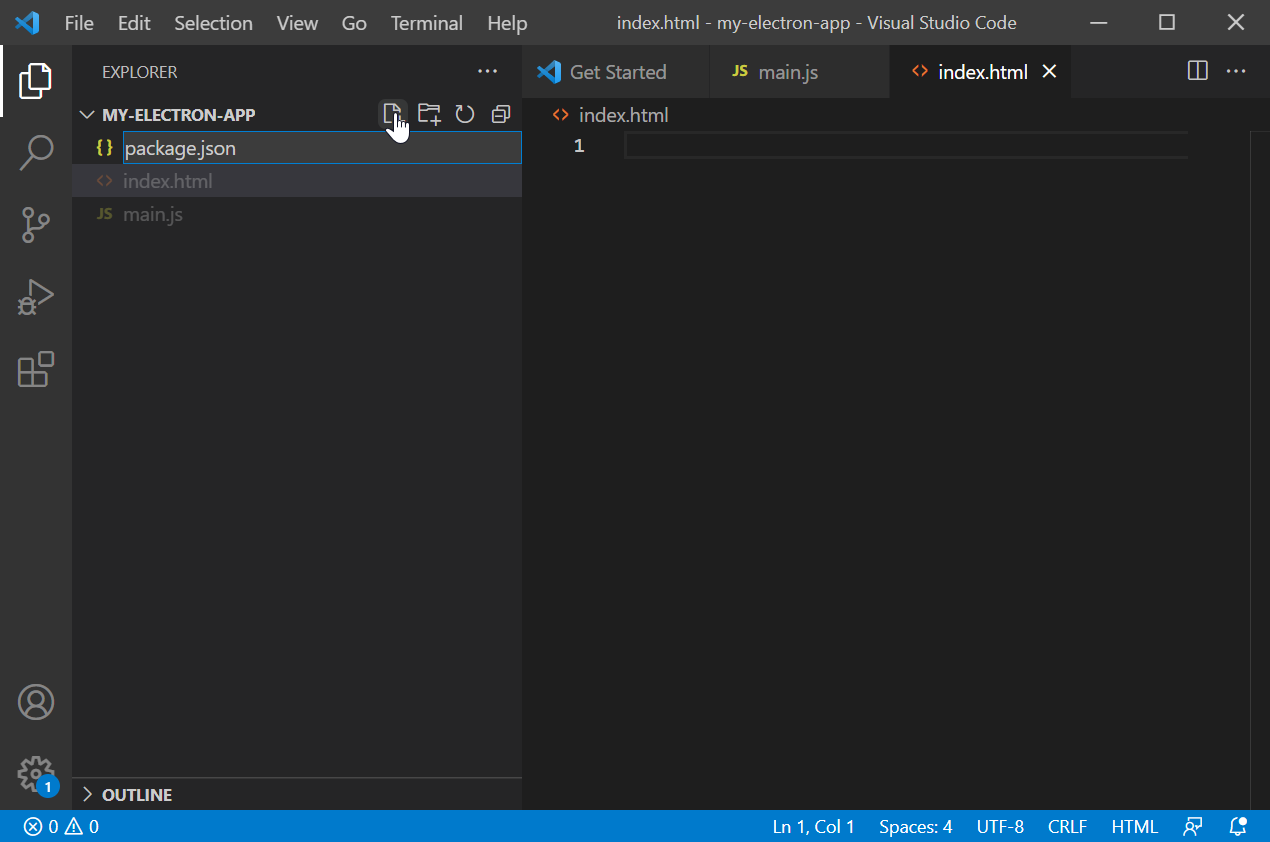Open notifications bell in status bar
1270x842 pixels.
click(x=1238, y=827)
